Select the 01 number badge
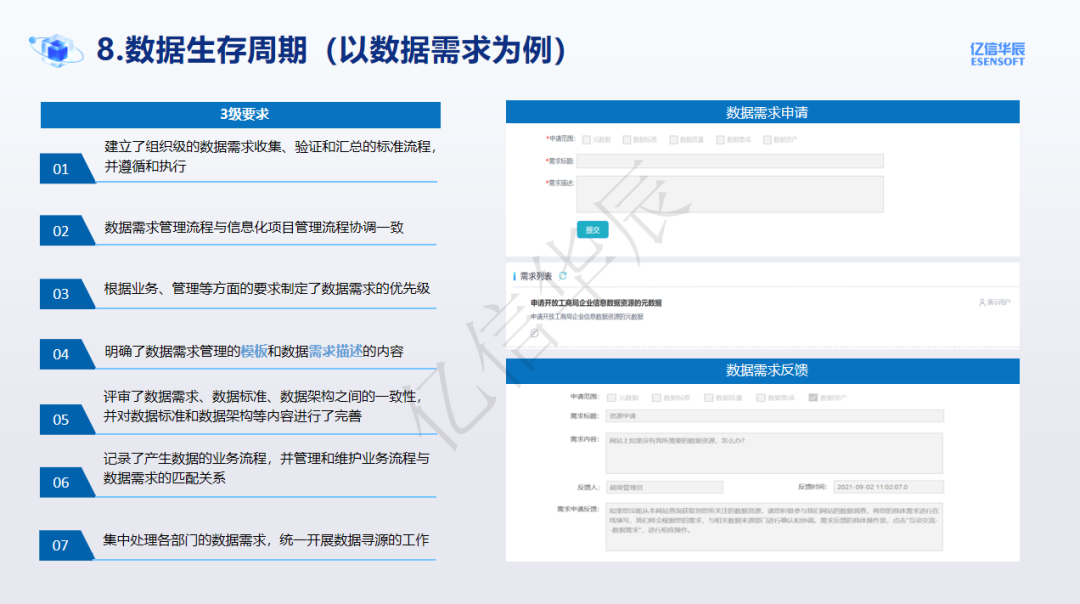 coord(62,169)
